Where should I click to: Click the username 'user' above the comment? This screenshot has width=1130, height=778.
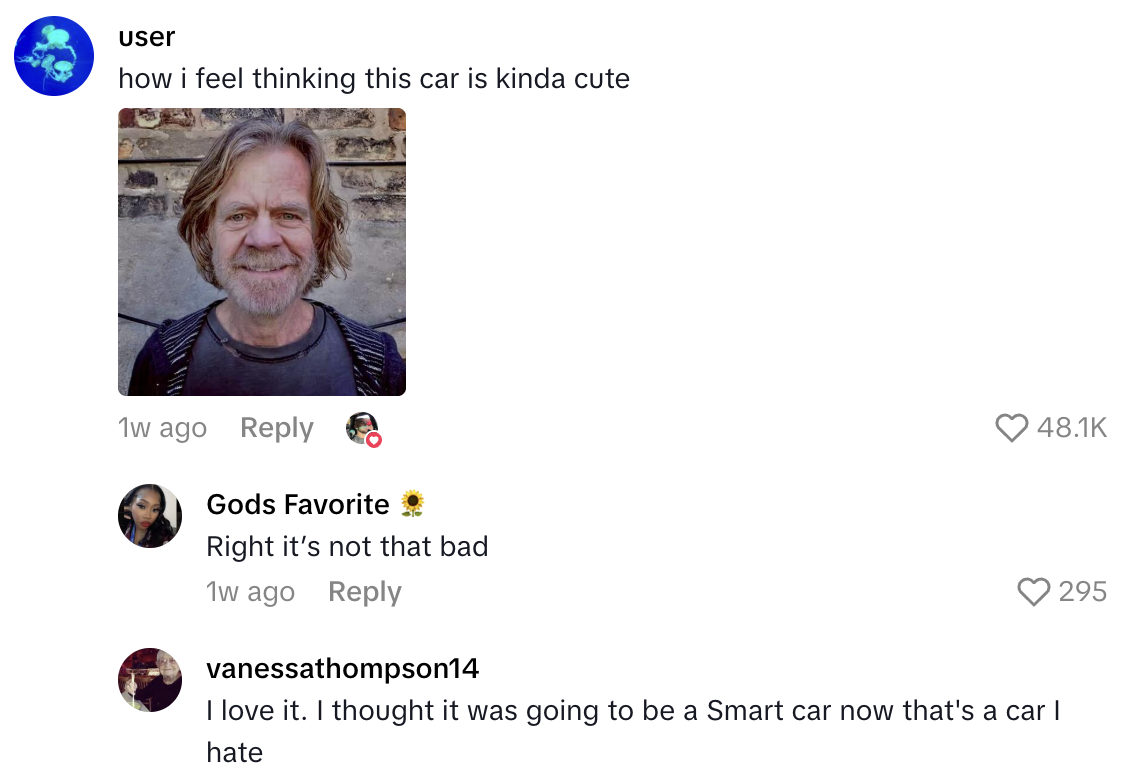coord(146,37)
